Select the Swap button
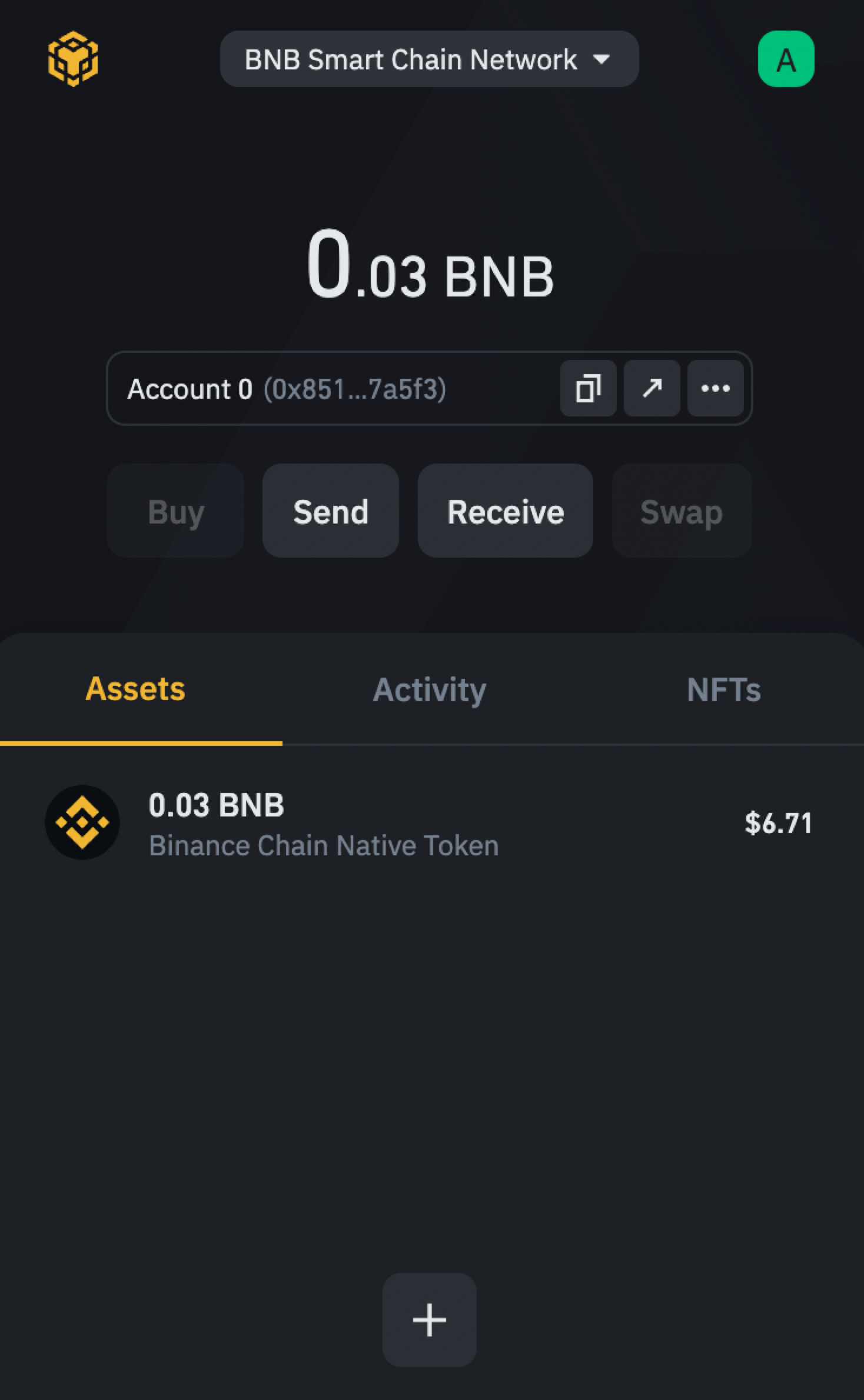Screen dimensions: 864x1400 (682, 511)
